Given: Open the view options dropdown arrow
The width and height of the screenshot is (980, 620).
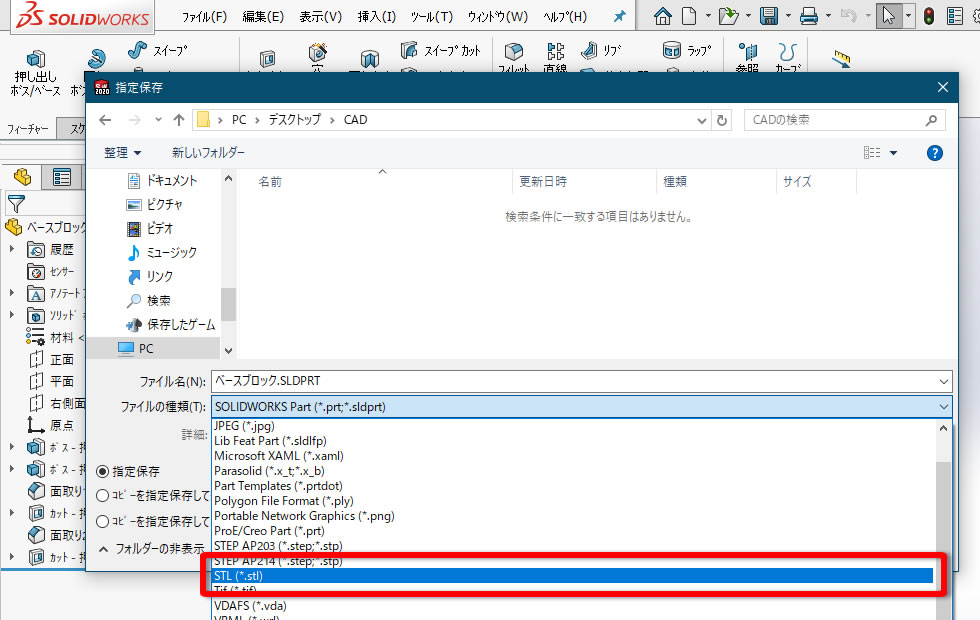Looking at the screenshot, I should [x=893, y=153].
